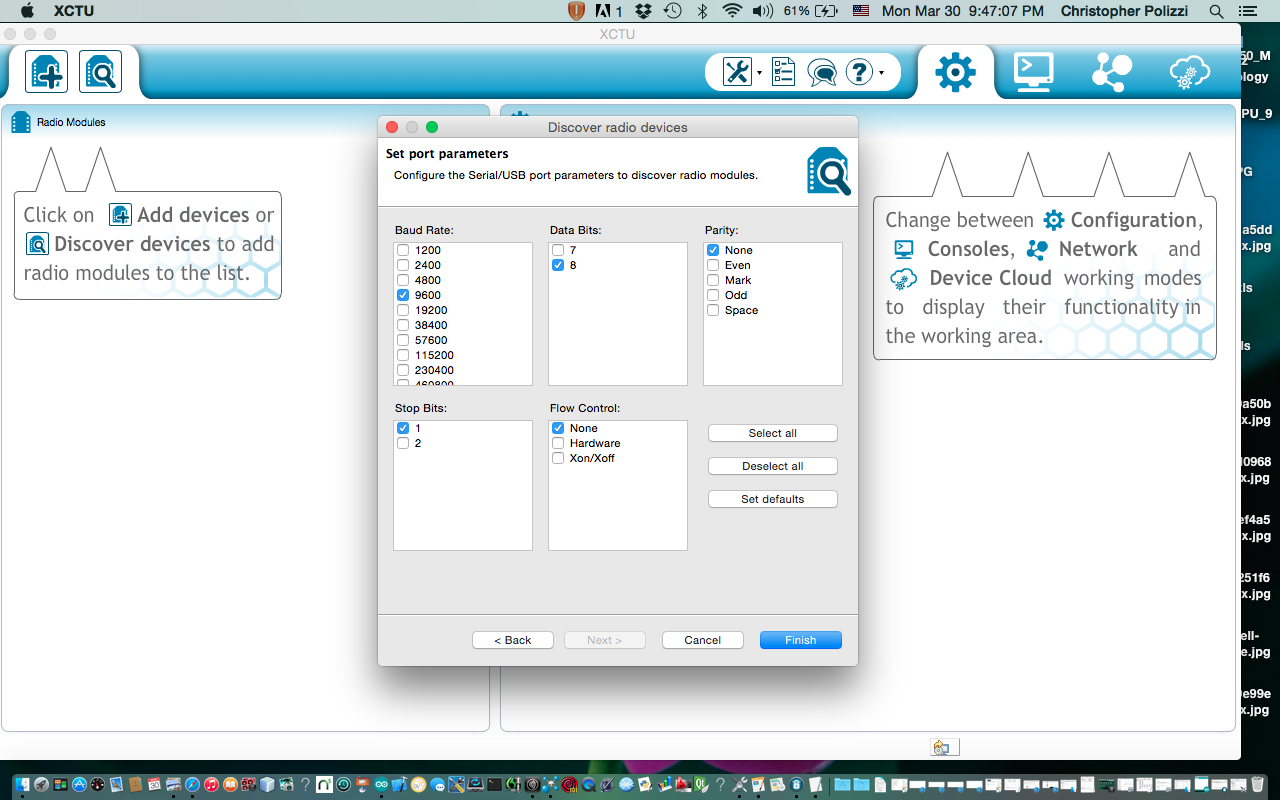Check the Space parity checkbox
This screenshot has width=1280, height=800.
tap(713, 310)
